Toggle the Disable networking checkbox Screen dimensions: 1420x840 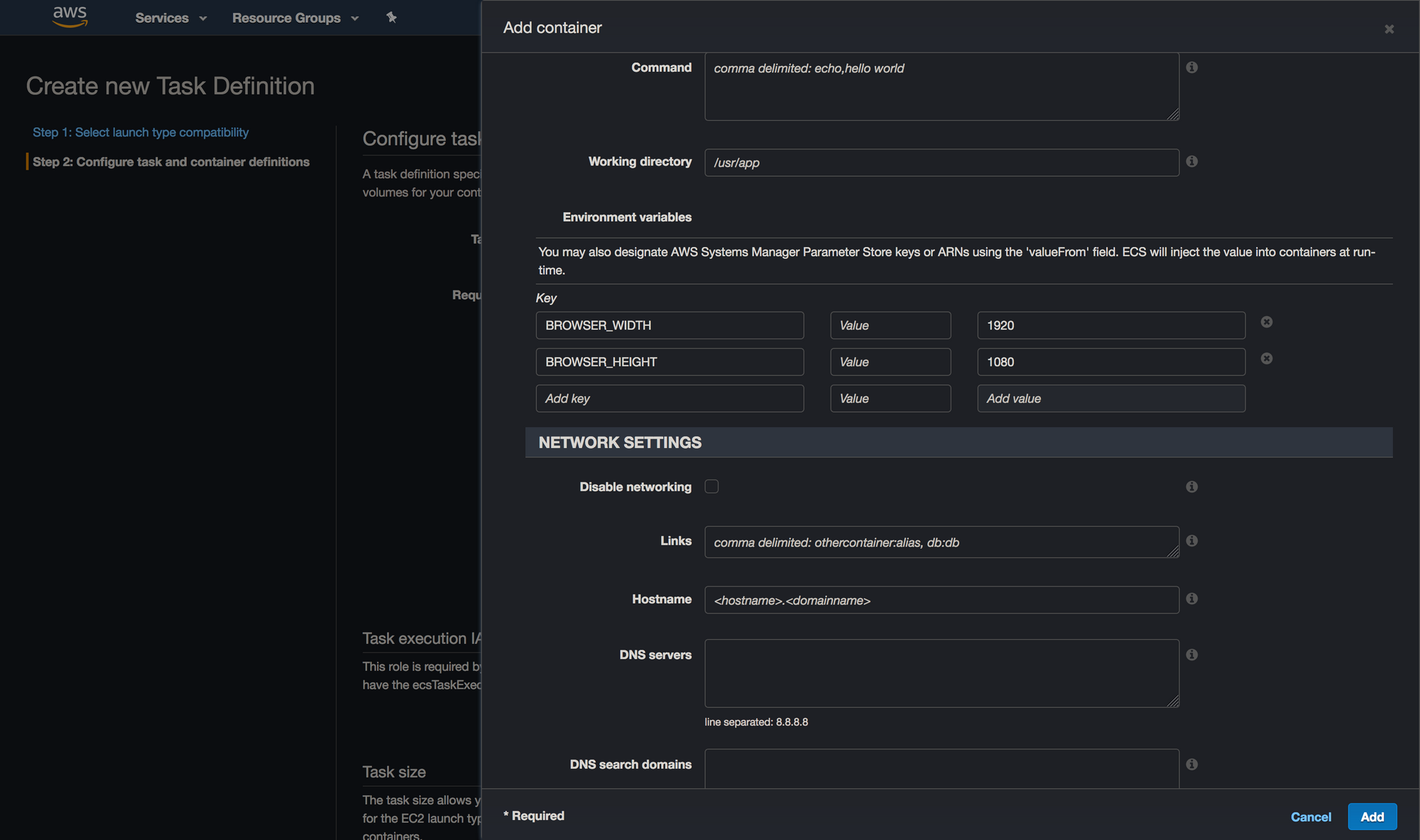pos(712,486)
